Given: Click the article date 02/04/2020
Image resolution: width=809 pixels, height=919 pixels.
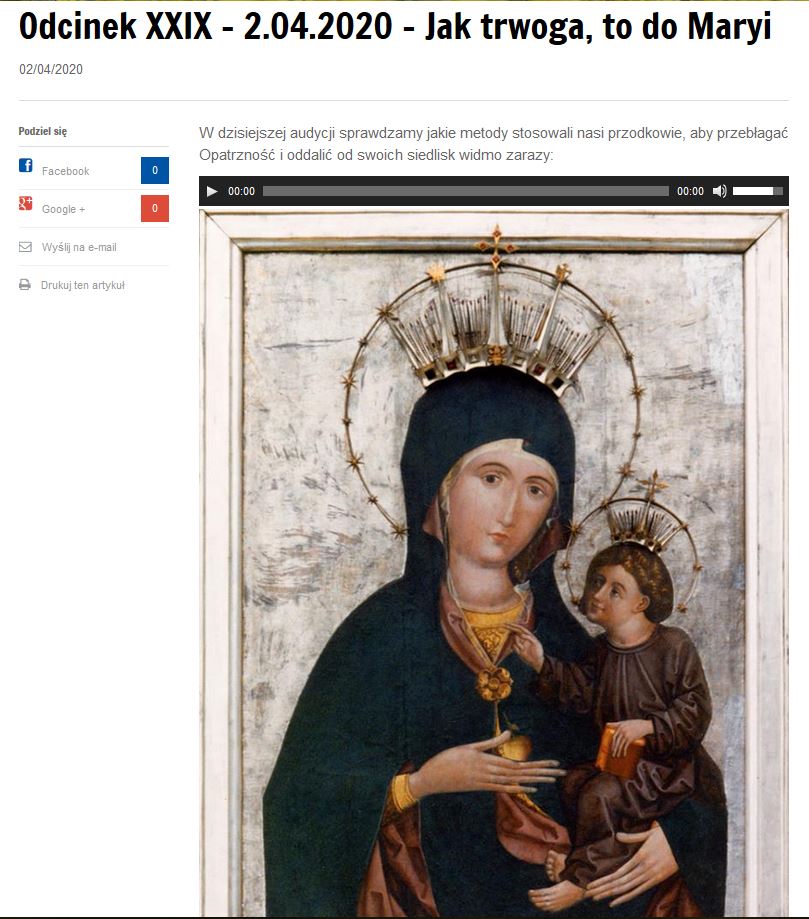Looking at the screenshot, I should coord(51,69).
